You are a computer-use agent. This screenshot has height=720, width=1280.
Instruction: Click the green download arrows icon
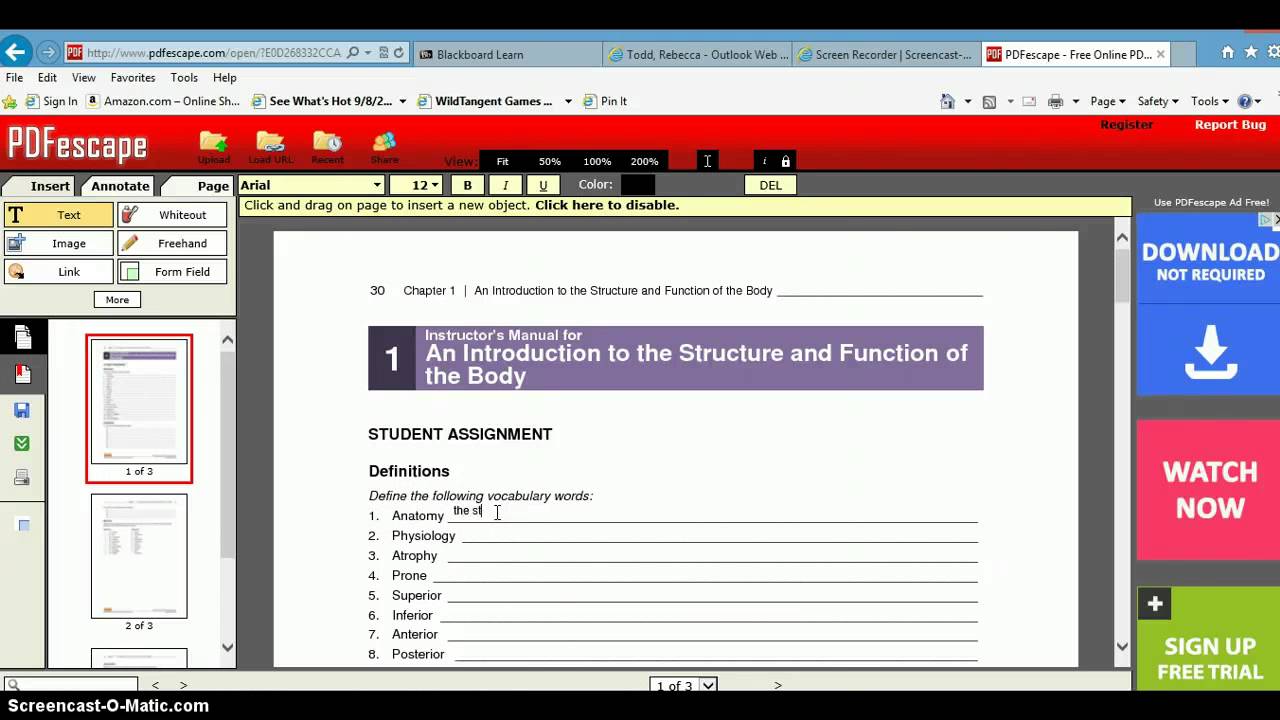22,443
